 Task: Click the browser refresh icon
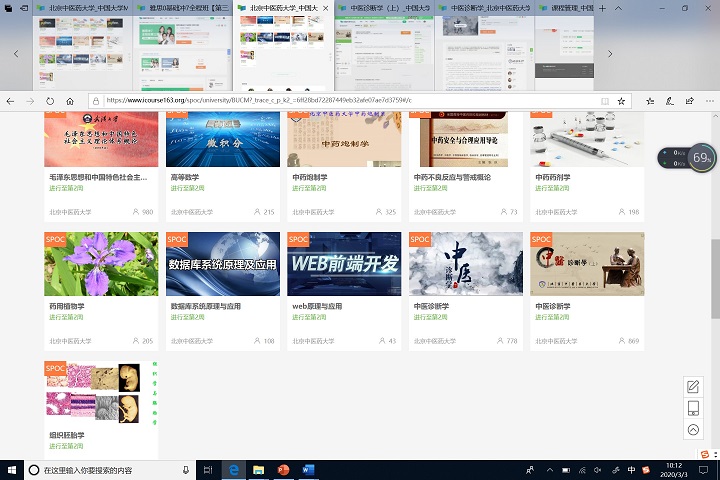(50, 101)
